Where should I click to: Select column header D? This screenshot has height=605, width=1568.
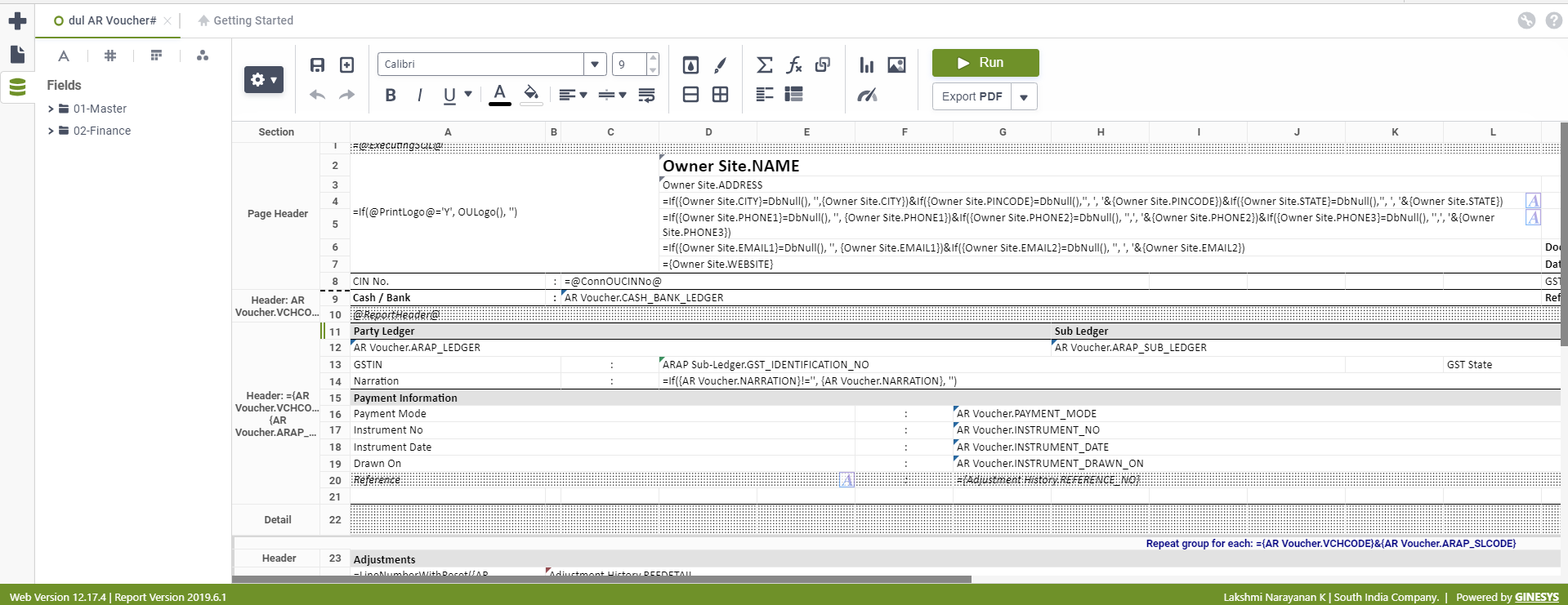[x=708, y=131]
